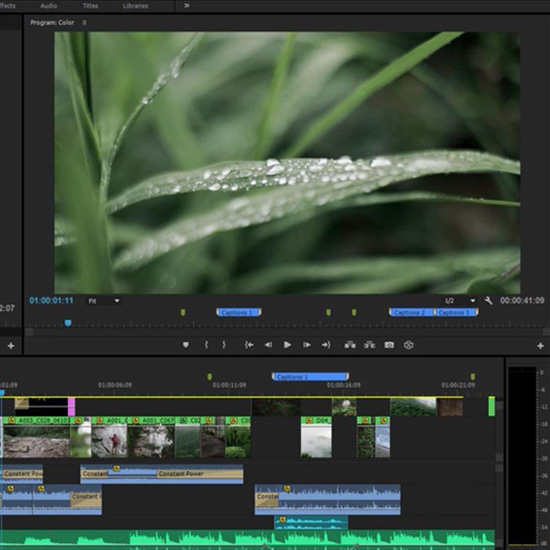The image size is (550, 550).
Task: Click the duration readout 00:00:41:09
Action: click(522, 301)
